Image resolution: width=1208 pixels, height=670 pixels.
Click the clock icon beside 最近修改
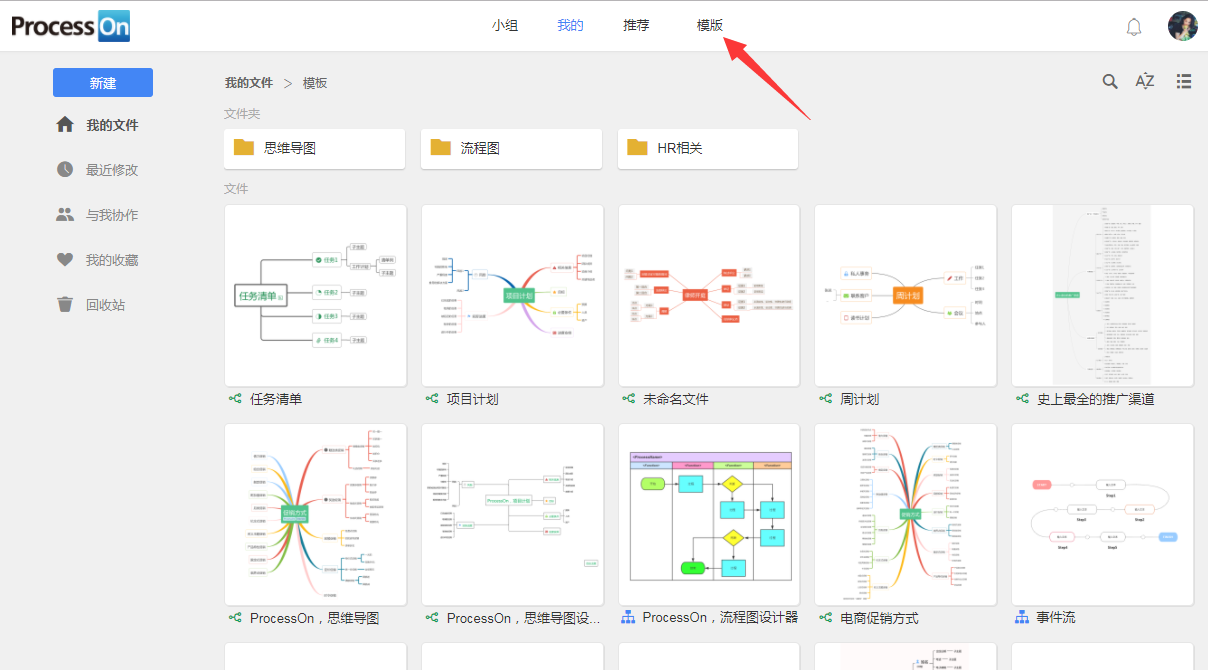point(65,170)
